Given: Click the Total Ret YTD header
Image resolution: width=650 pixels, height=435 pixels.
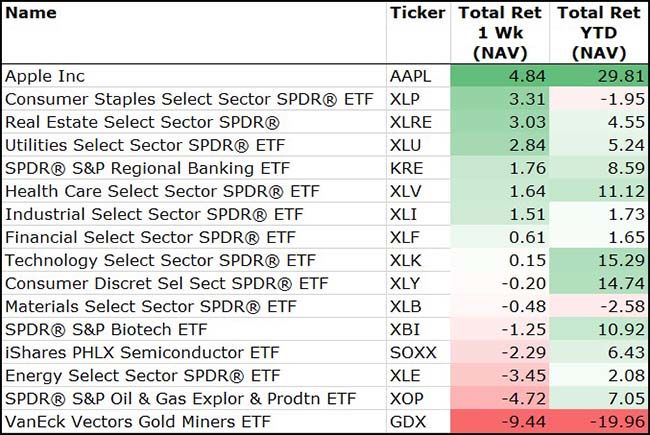Looking at the screenshot, I should [598, 32].
